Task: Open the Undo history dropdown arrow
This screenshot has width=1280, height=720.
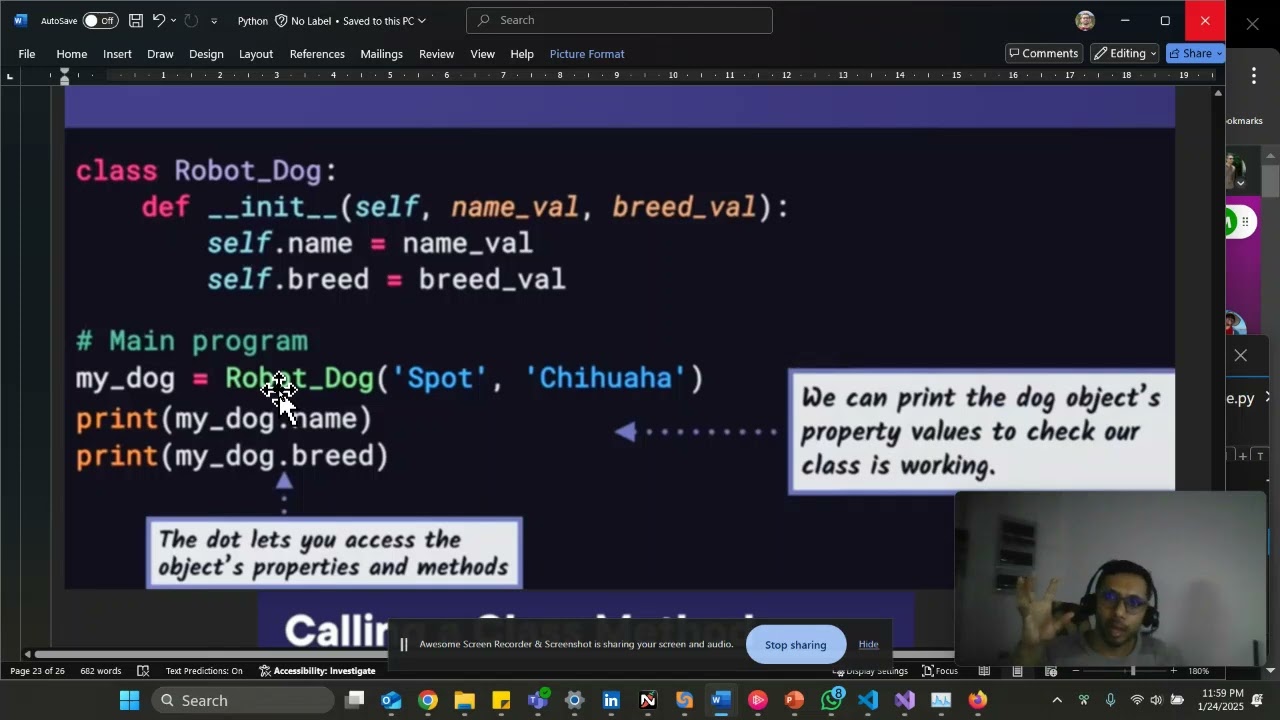Action: (173, 20)
